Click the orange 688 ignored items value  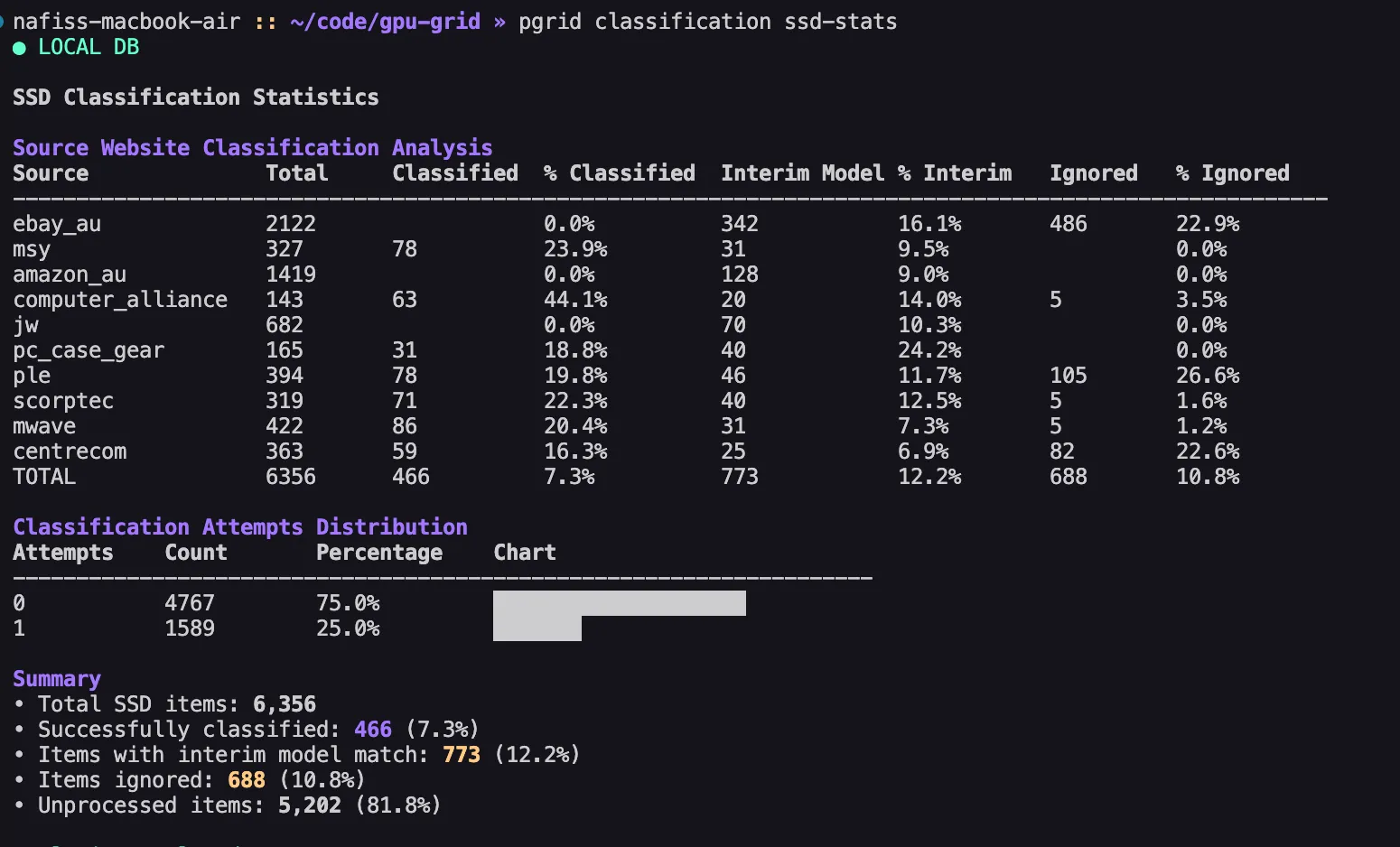(246, 779)
